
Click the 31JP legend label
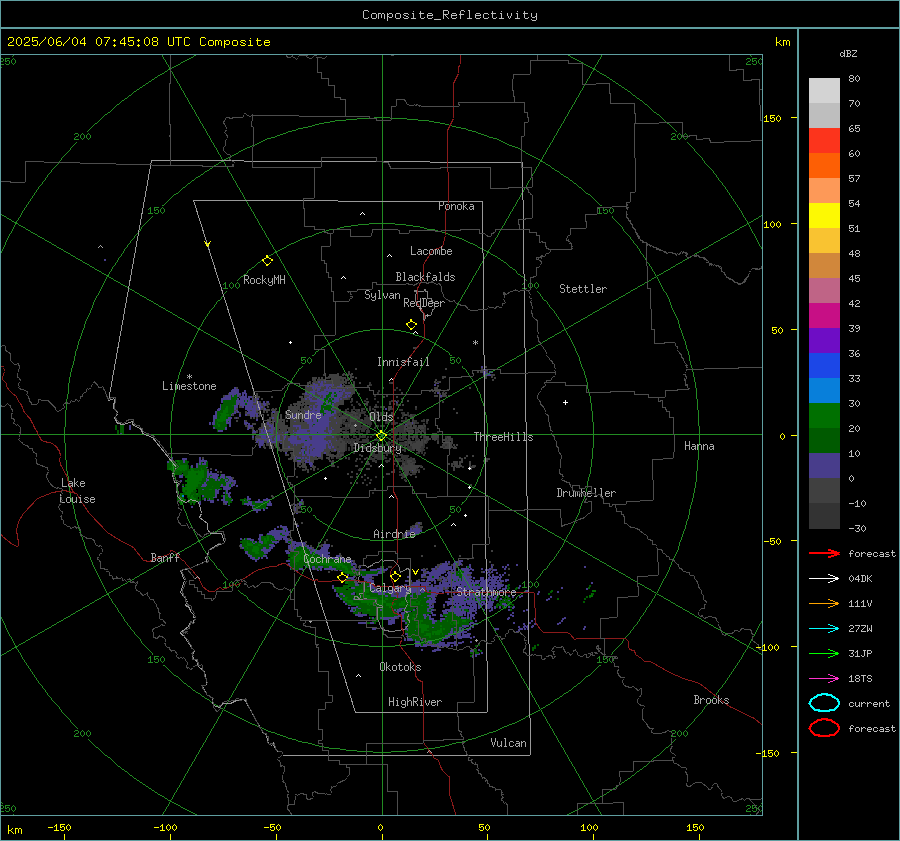(860, 653)
